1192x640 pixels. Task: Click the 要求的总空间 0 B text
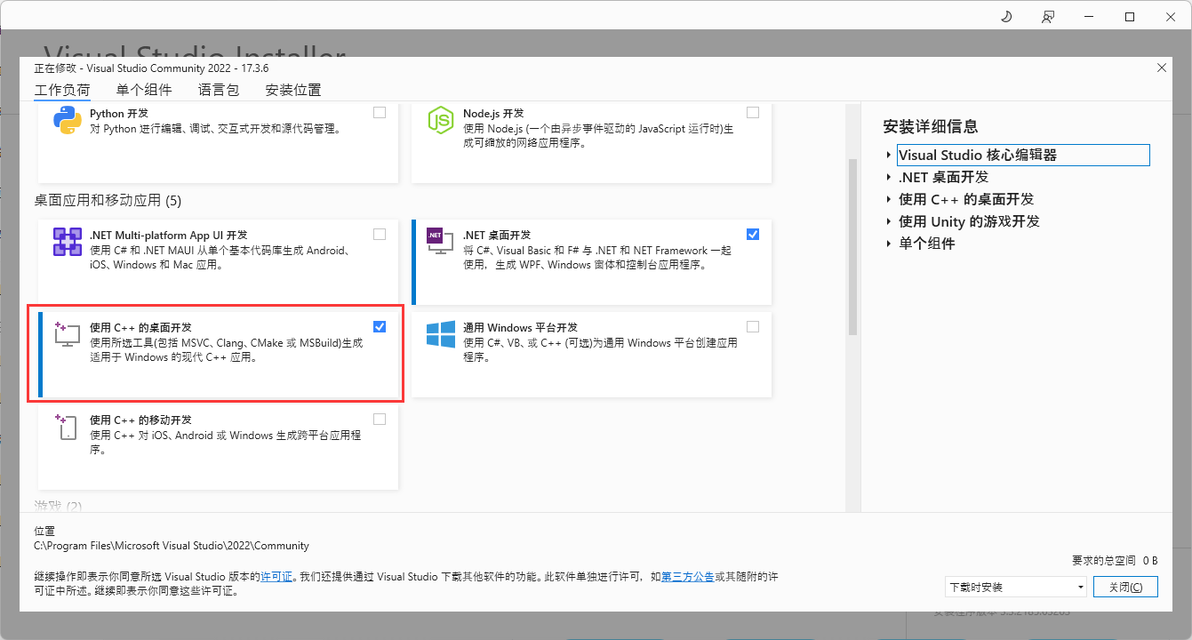point(1114,560)
